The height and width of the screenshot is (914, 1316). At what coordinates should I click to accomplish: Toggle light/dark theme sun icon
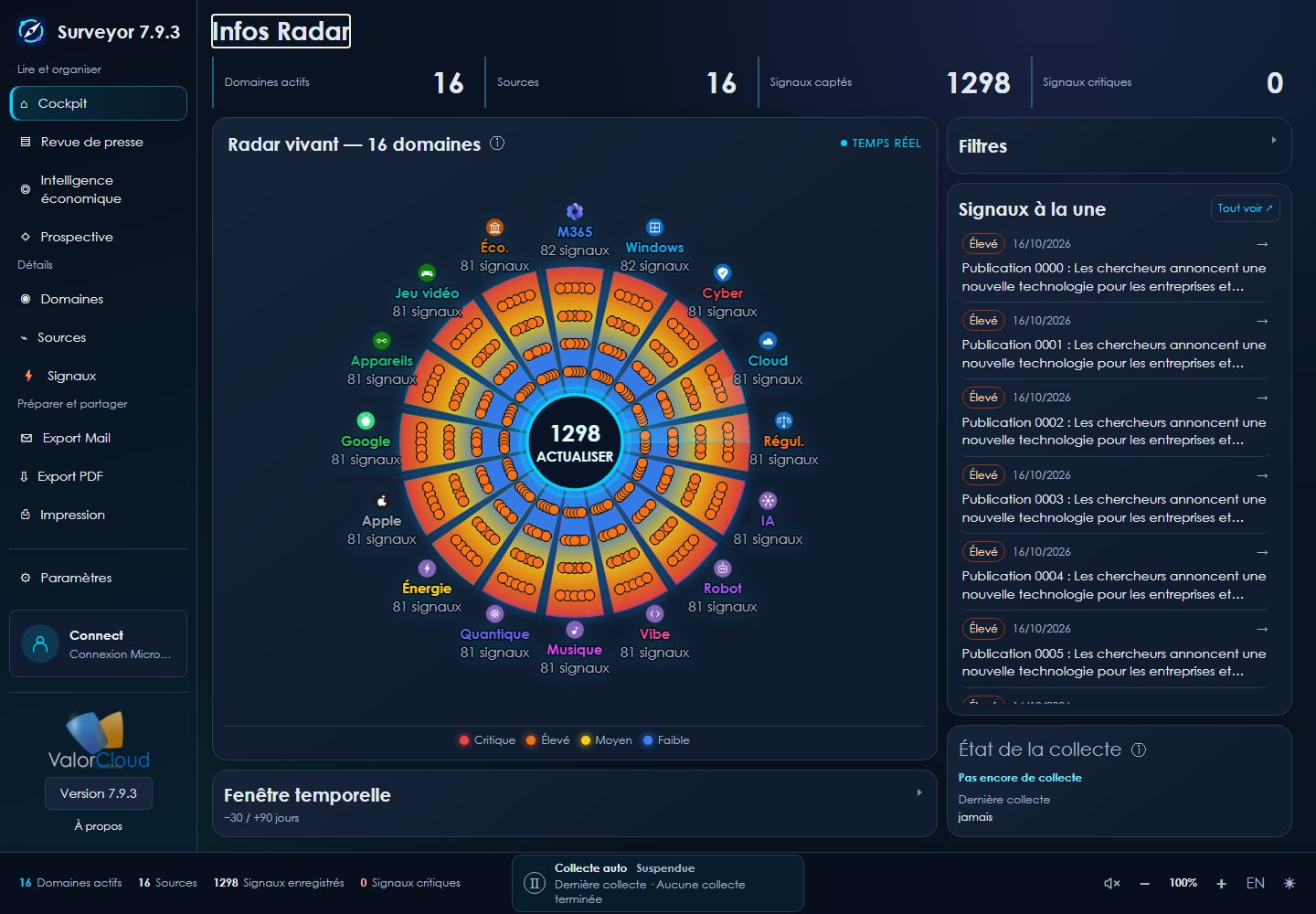[x=1289, y=883]
